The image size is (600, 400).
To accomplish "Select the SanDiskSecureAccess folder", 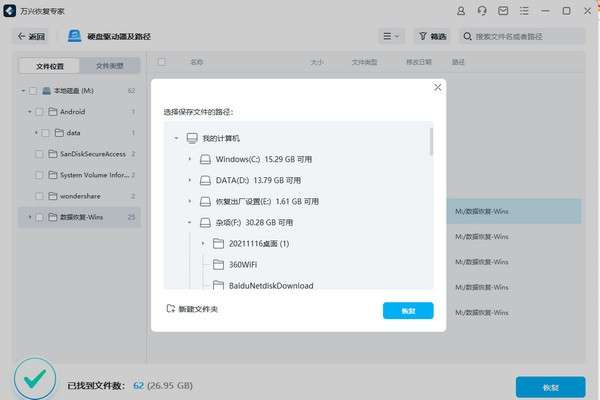I will point(93,154).
